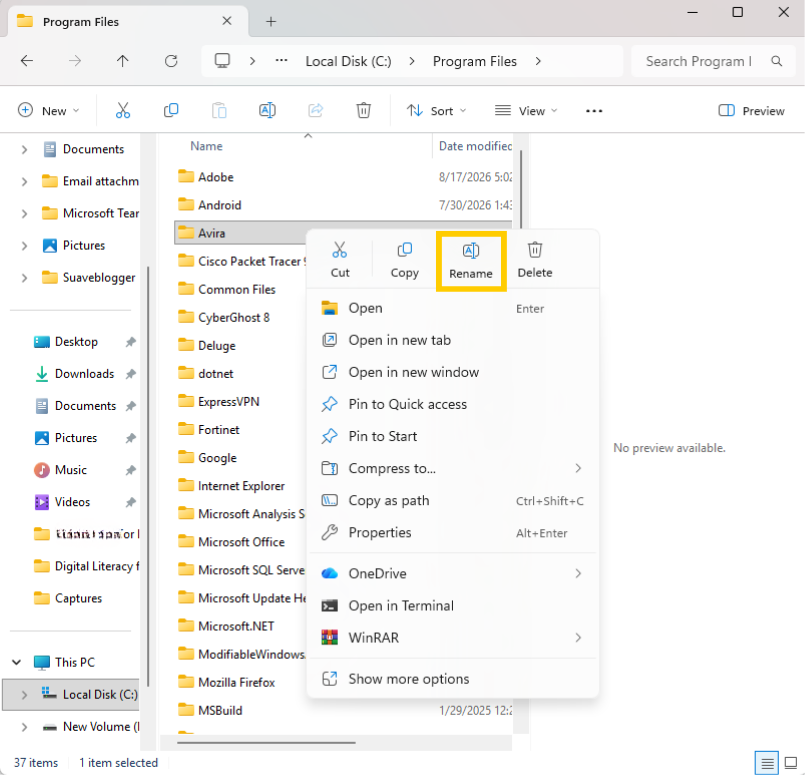Select Pin to Start
Viewport: 805px width, 775px height.
(x=453, y=437)
